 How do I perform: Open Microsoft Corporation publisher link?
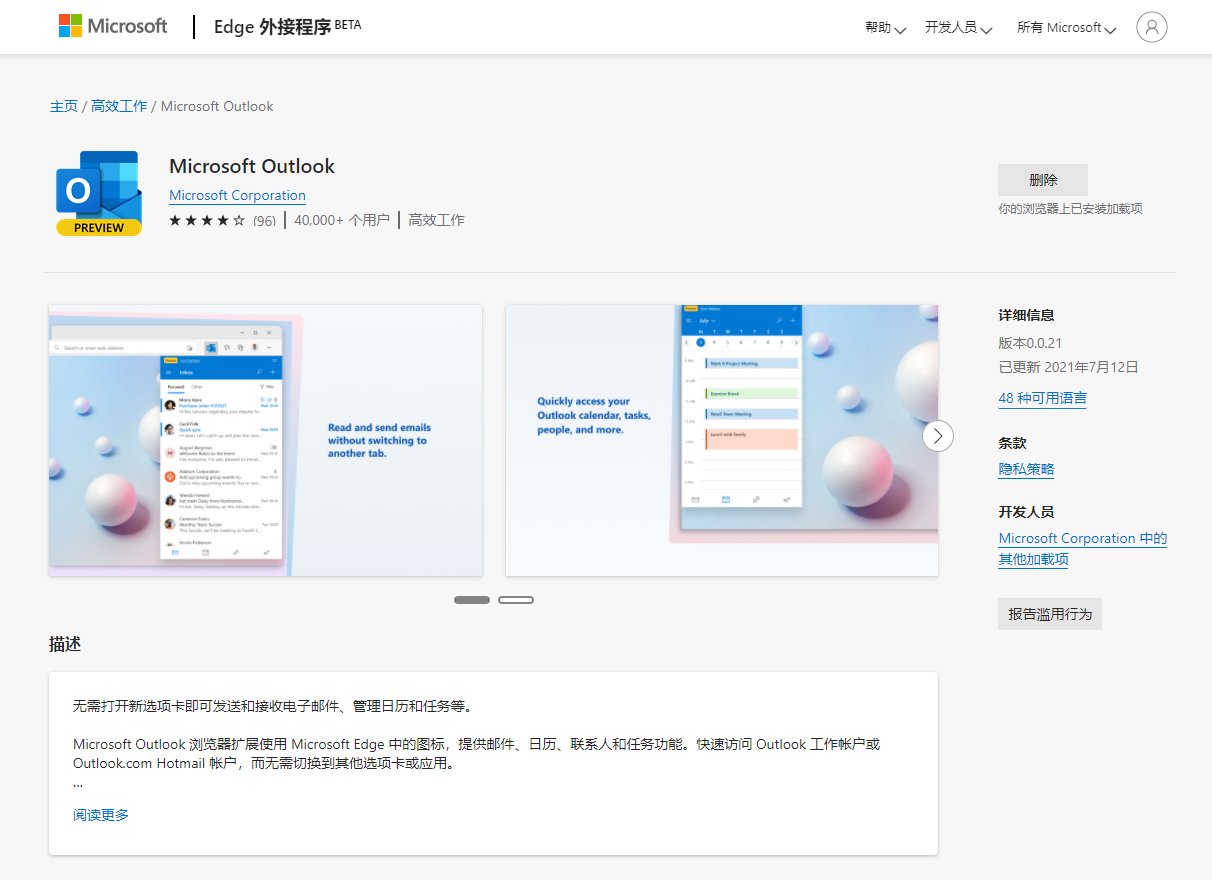click(237, 195)
